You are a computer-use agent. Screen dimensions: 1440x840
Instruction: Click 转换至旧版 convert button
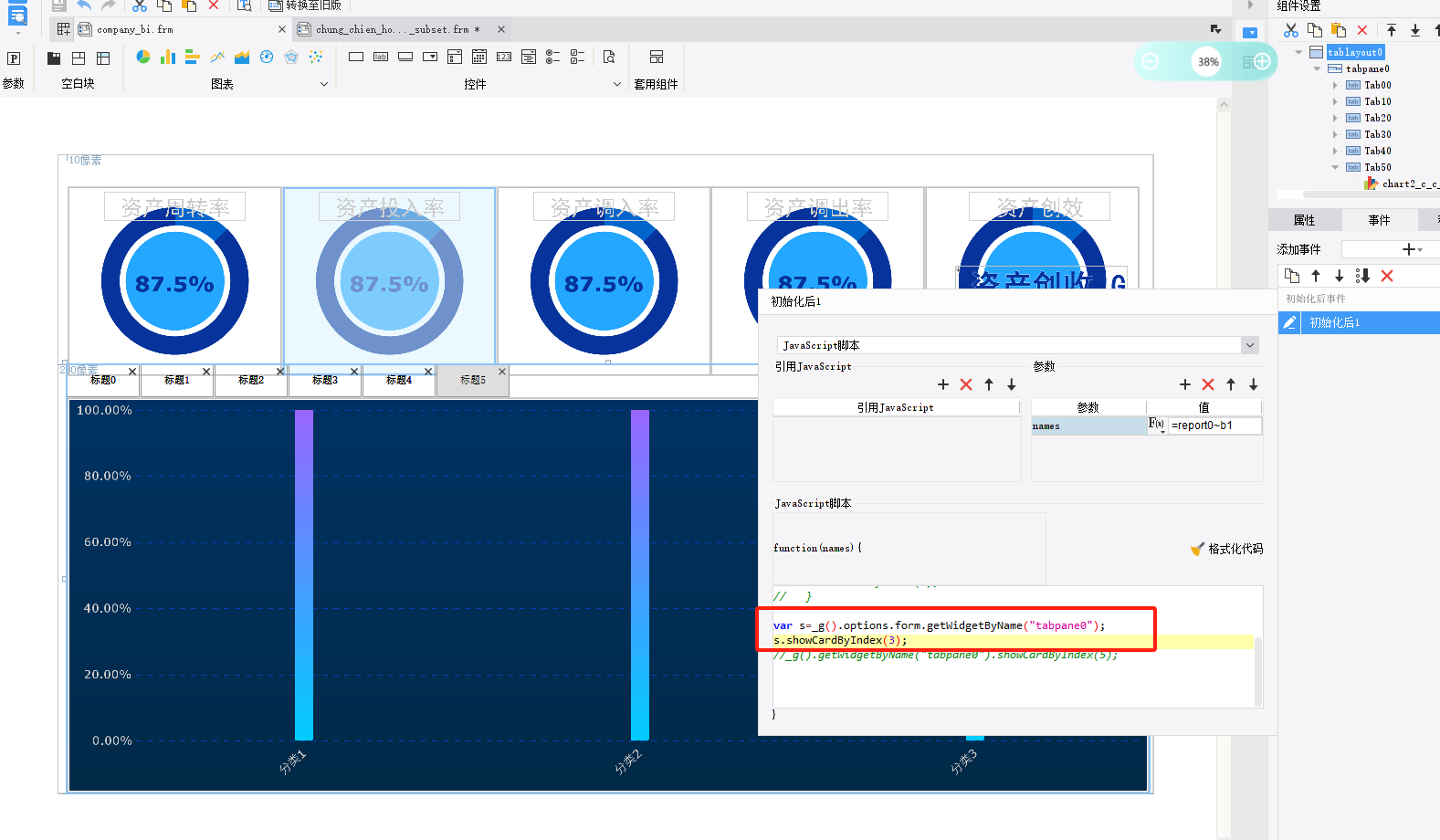point(305,5)
